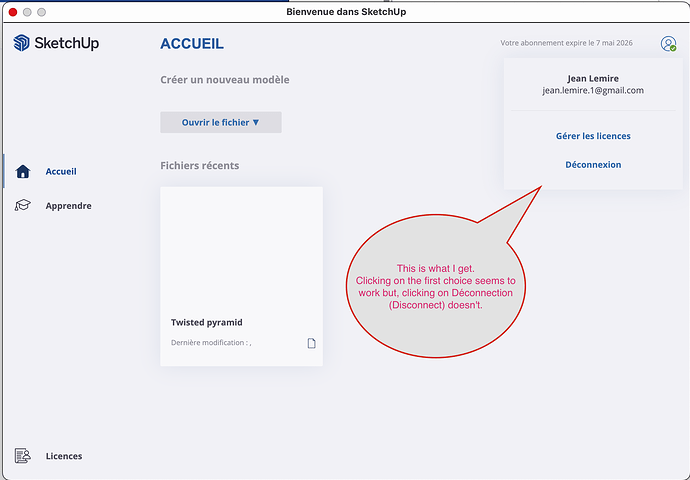Switch to the Apprendre sidebar tab
Screen dimensions: 690x480
(69, 205)
